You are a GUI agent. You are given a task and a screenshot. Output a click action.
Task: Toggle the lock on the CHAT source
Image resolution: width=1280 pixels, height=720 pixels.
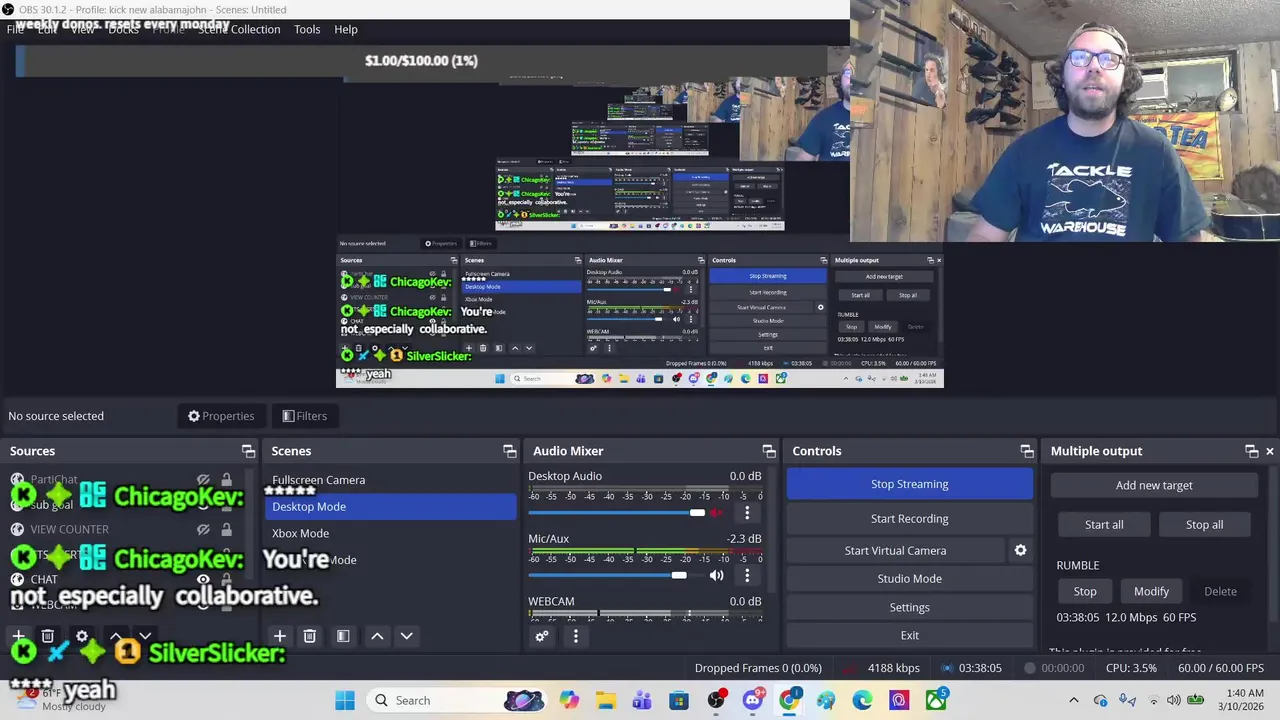(227, 579)
